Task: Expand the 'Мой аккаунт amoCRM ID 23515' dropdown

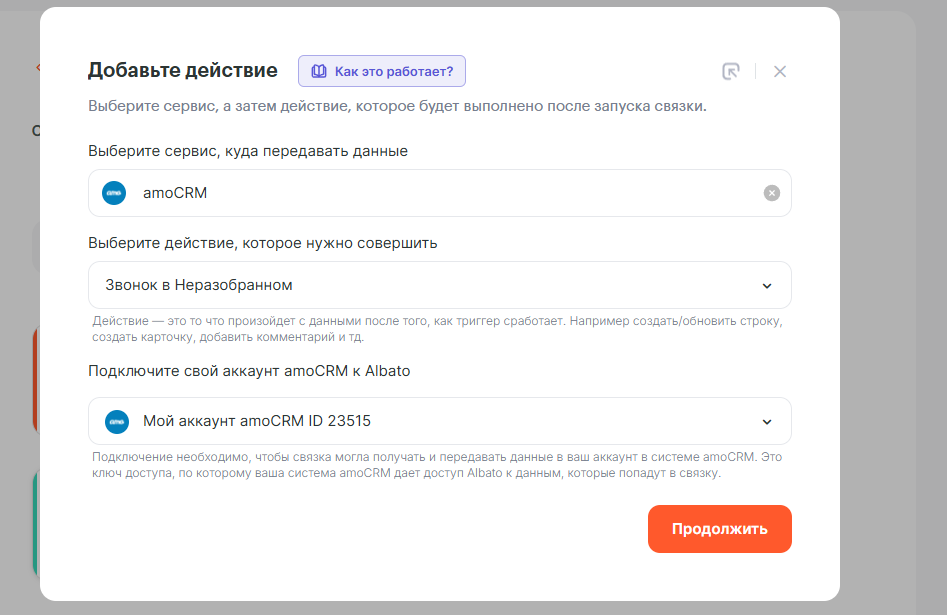Action: click(x=440, y=421)
